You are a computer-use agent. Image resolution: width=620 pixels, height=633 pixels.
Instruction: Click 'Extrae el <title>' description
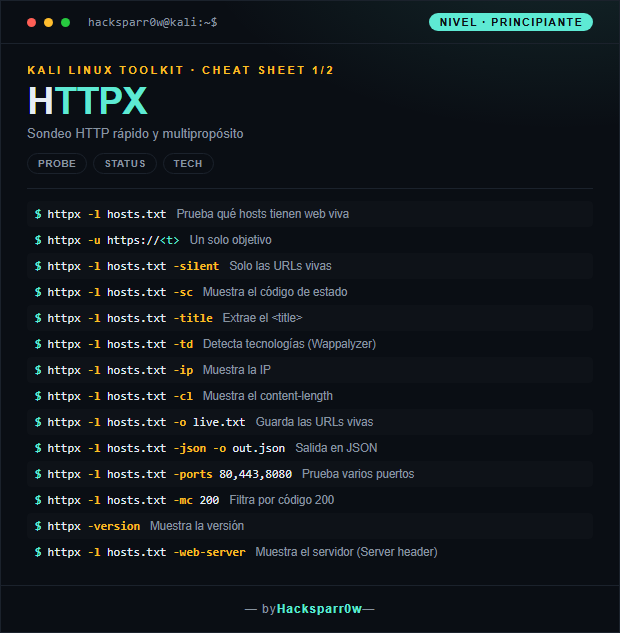pos(262,318)
